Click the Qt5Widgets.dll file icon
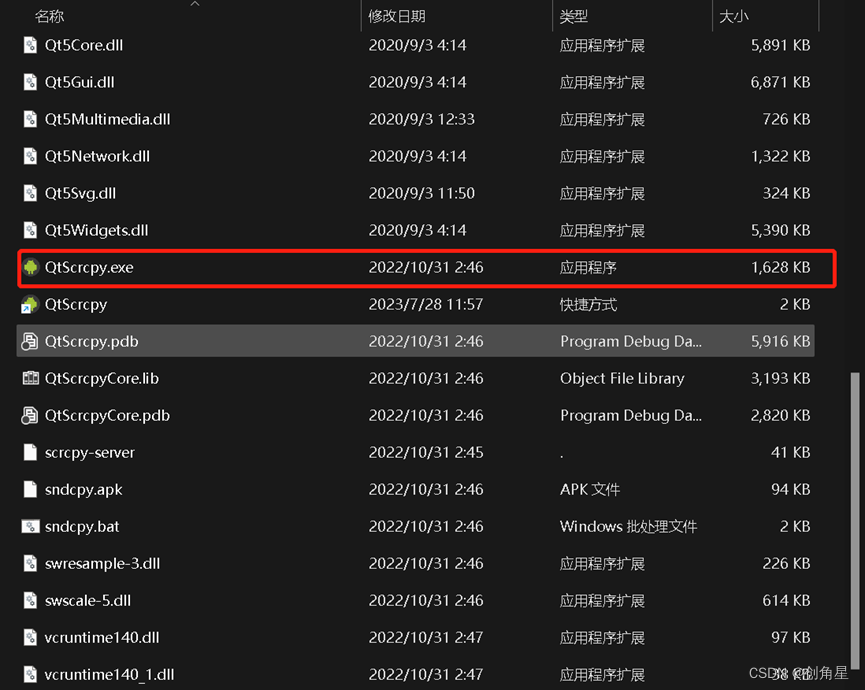865x690 pixels. pyautogui.click(x=30, y=230)
